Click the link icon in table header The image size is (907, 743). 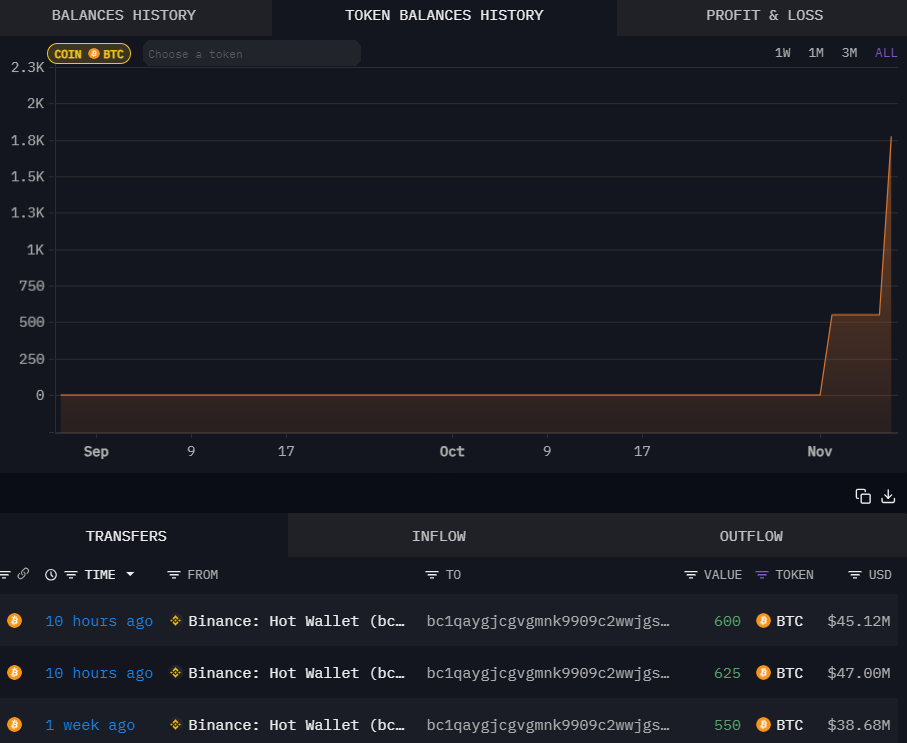(23, 574)
